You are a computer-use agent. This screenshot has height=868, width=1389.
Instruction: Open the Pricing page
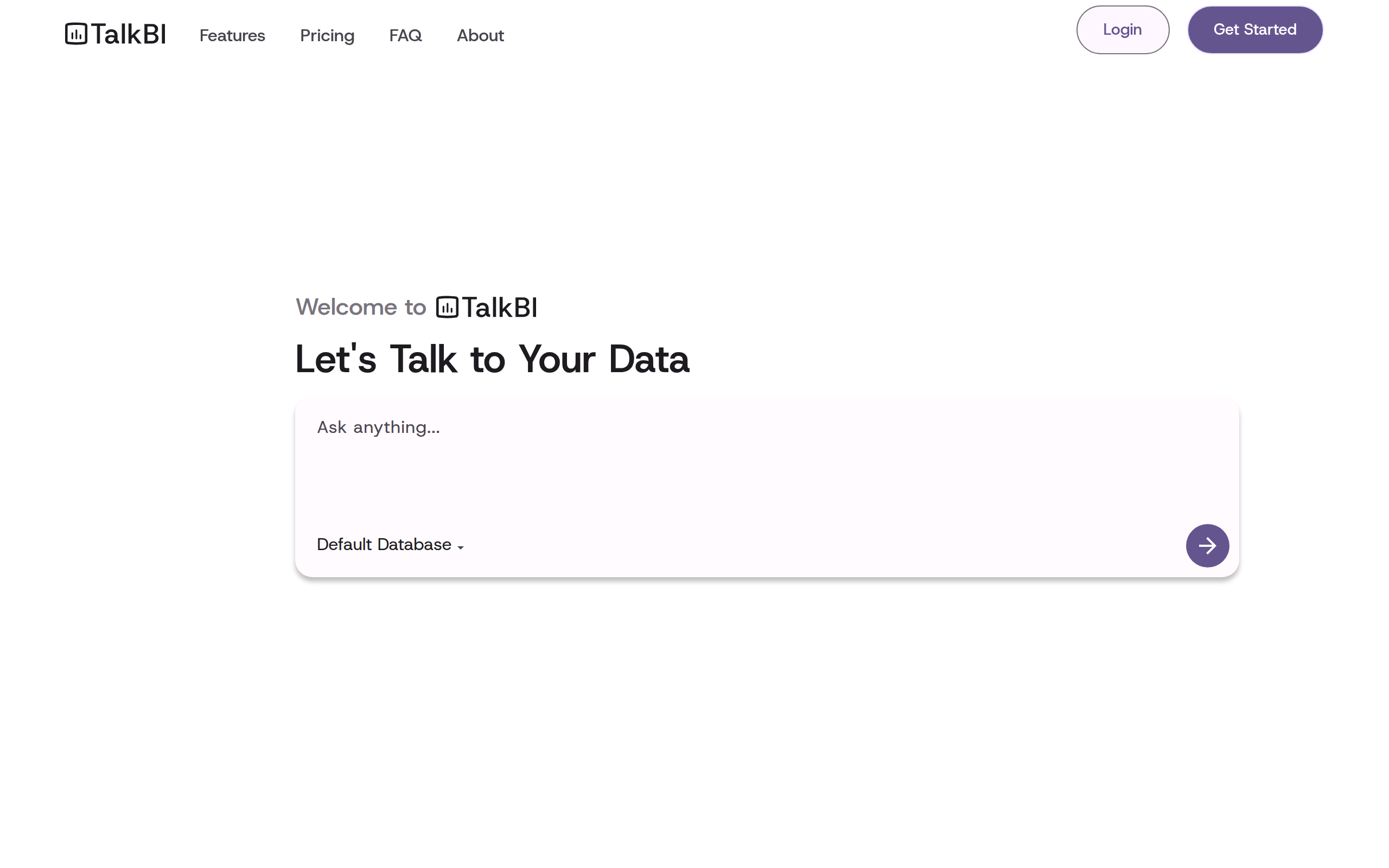coord(327,36)
